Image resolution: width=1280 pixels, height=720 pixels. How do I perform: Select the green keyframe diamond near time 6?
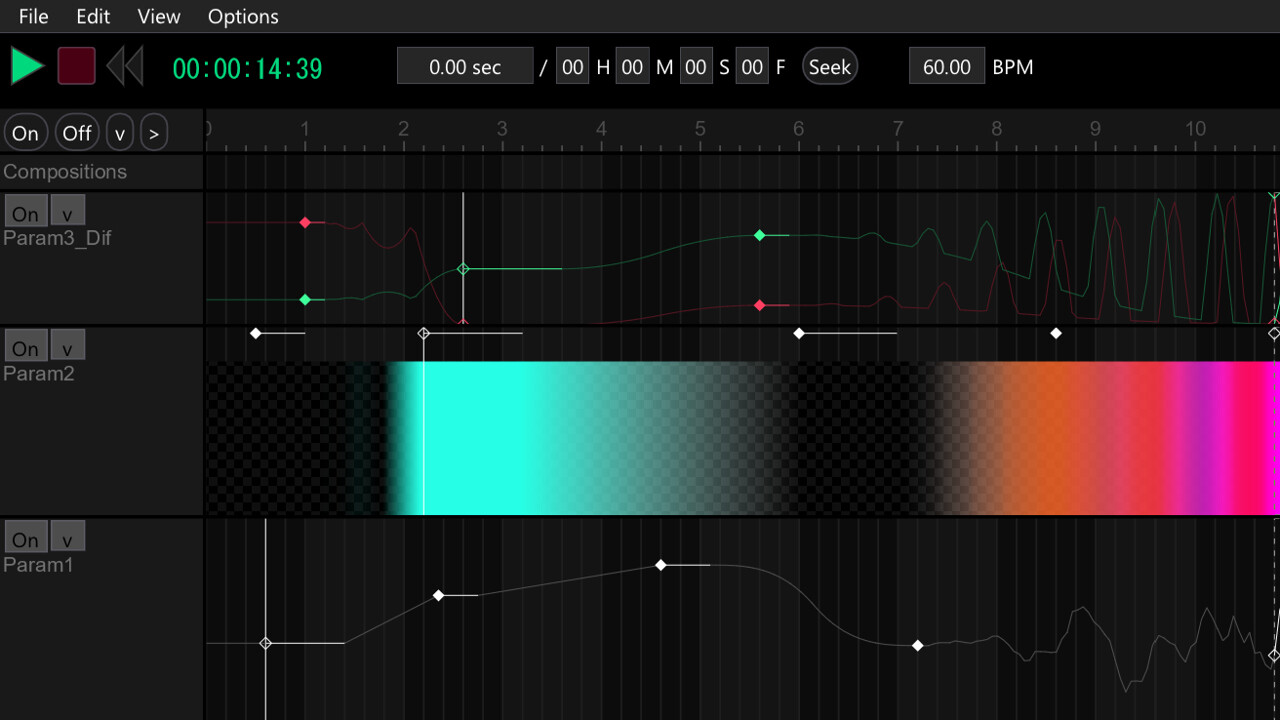pos(760,235)
